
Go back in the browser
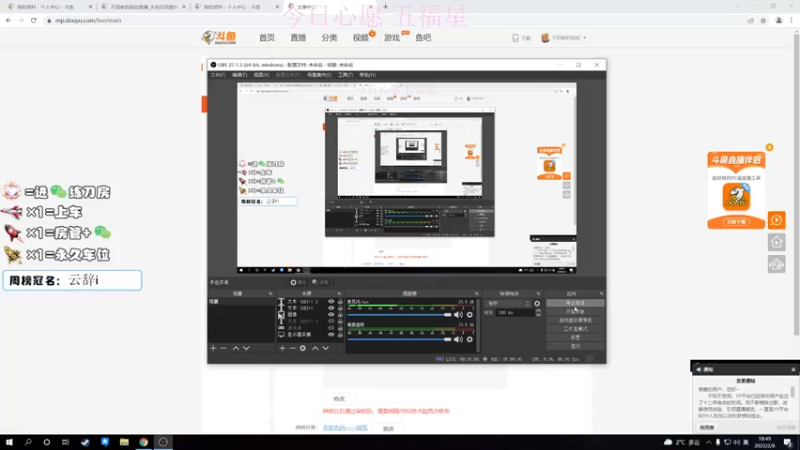[x=9, y=20]
